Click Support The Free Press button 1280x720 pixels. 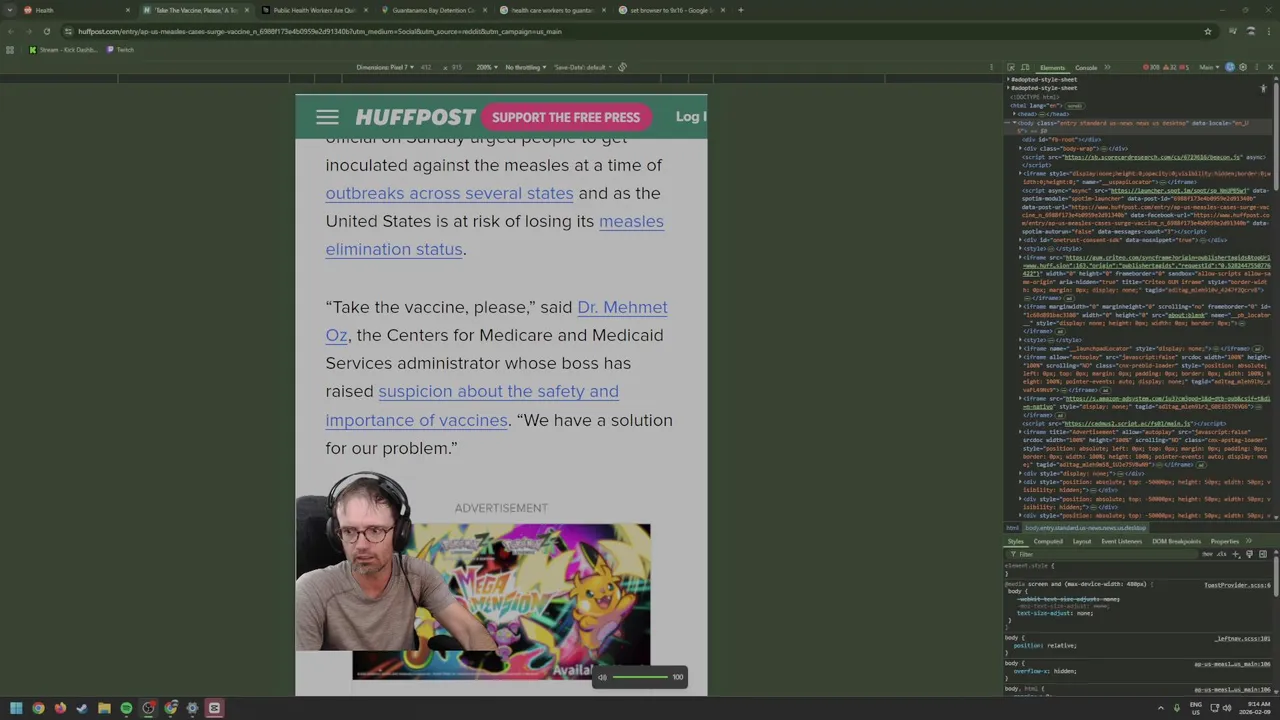coord(566,117)
